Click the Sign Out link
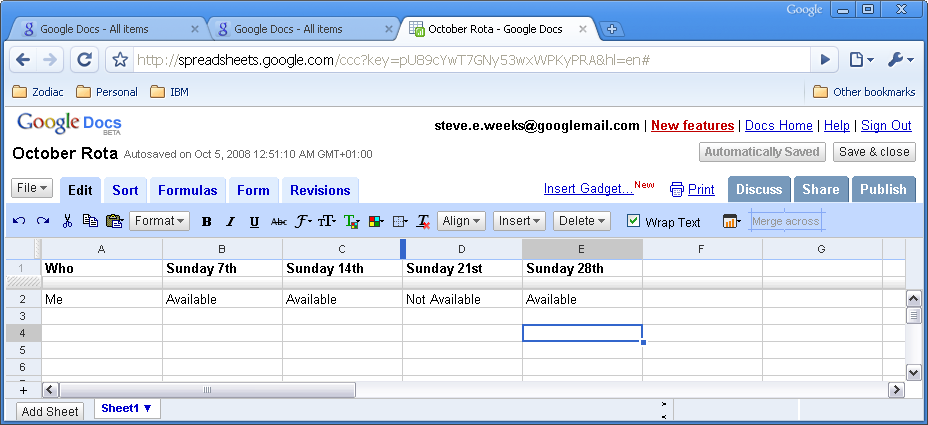Viewport: 928px width, 425px height. coord(887,125)
